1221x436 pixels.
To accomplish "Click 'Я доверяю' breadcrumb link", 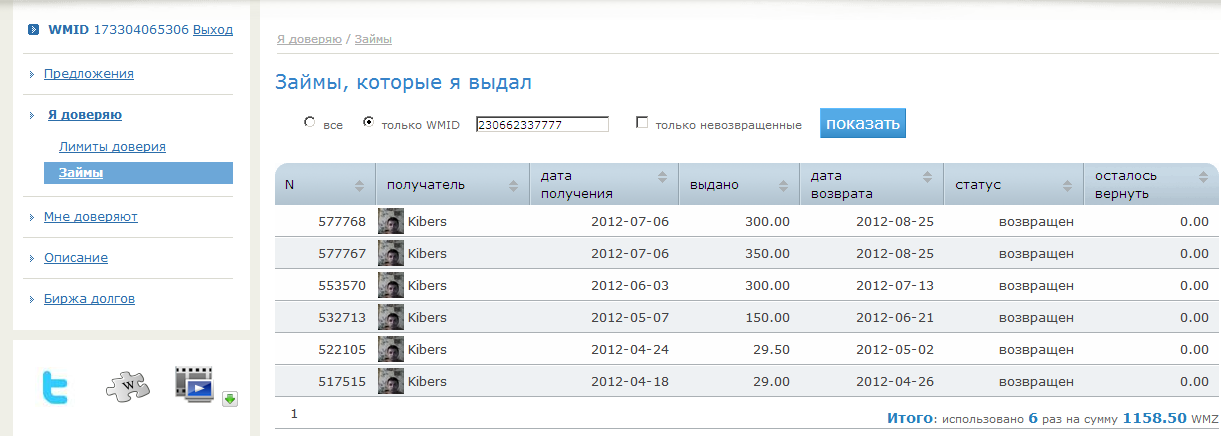I will [309, 39].
